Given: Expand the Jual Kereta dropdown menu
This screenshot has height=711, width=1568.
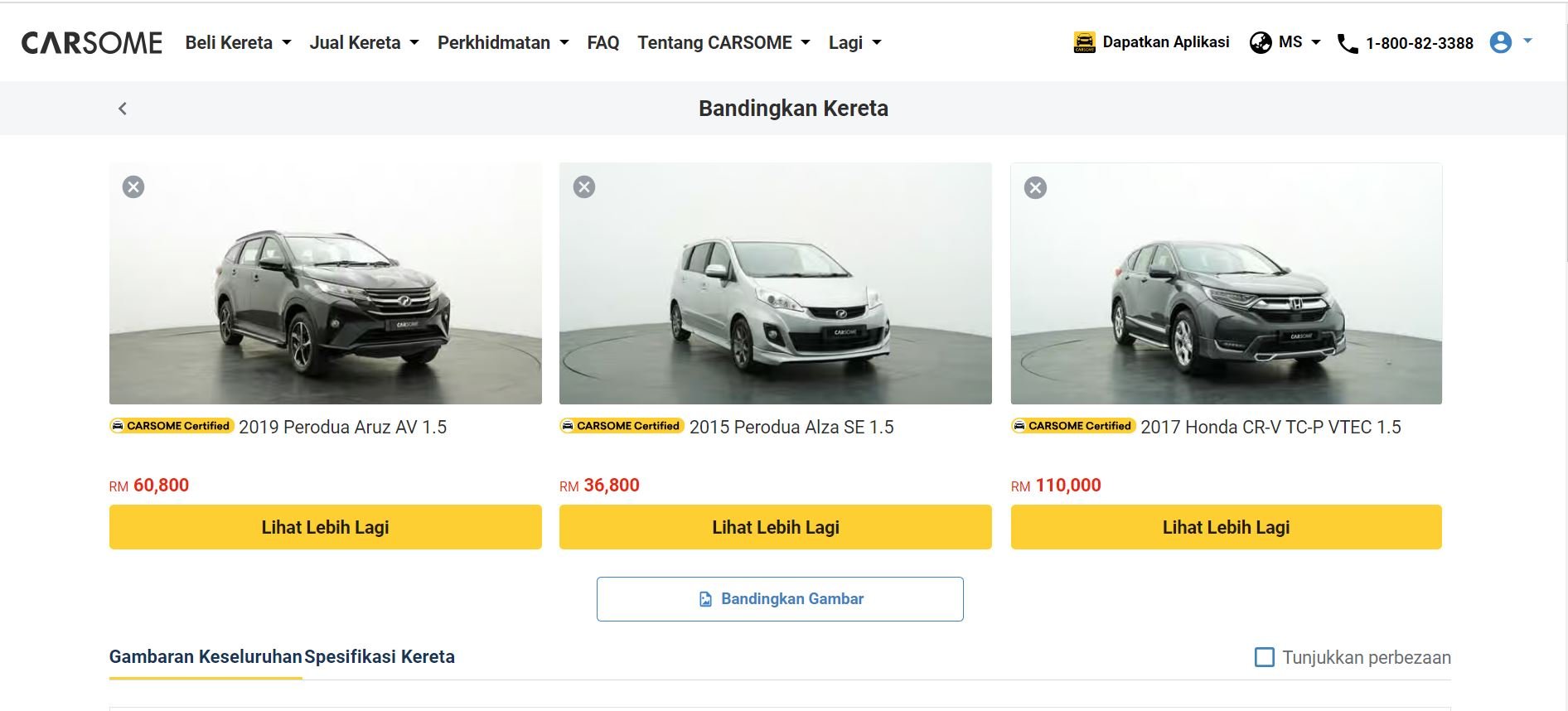Looking at the screenshot, I should 364,43.
